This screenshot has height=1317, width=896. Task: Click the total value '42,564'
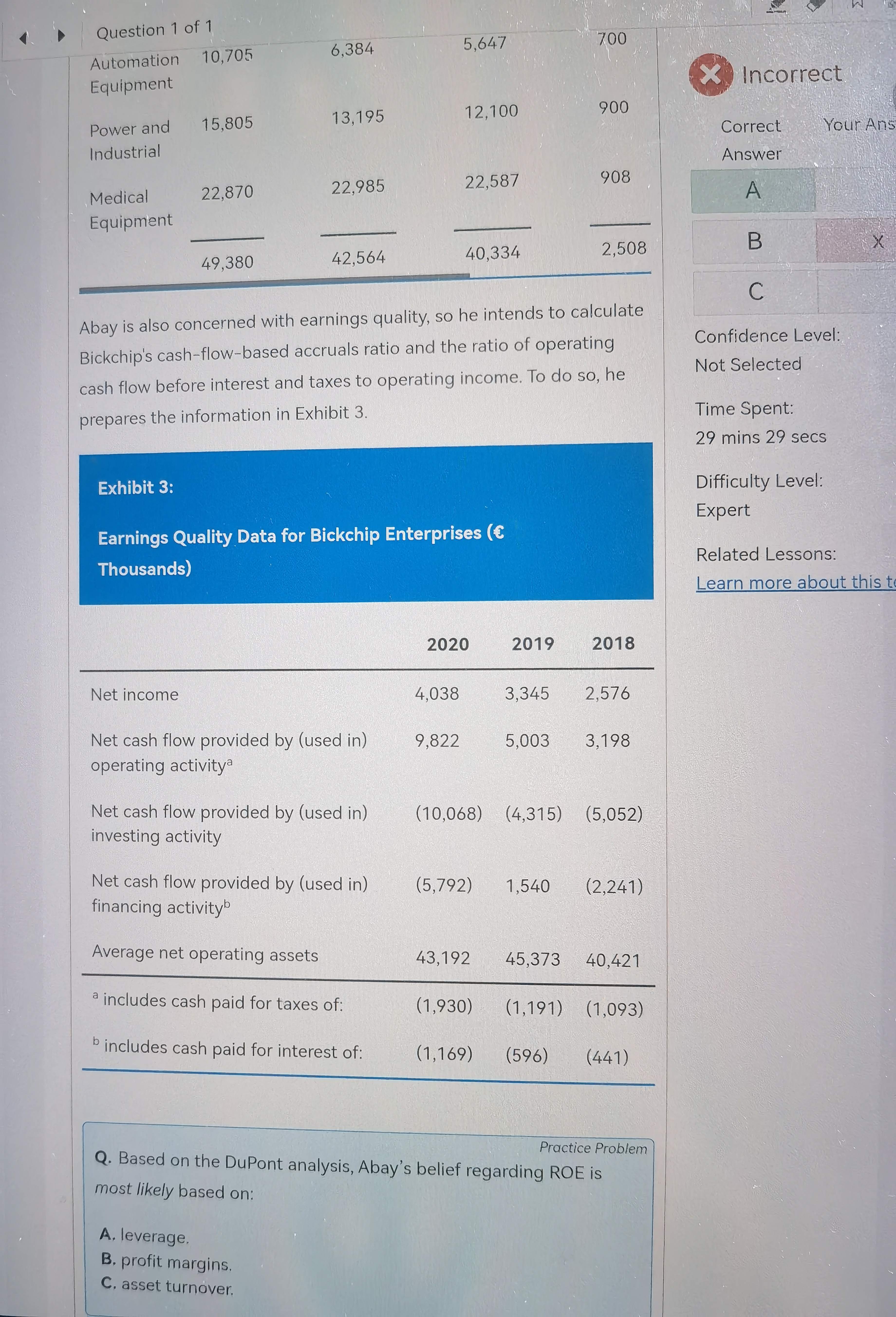pos(358,258)
